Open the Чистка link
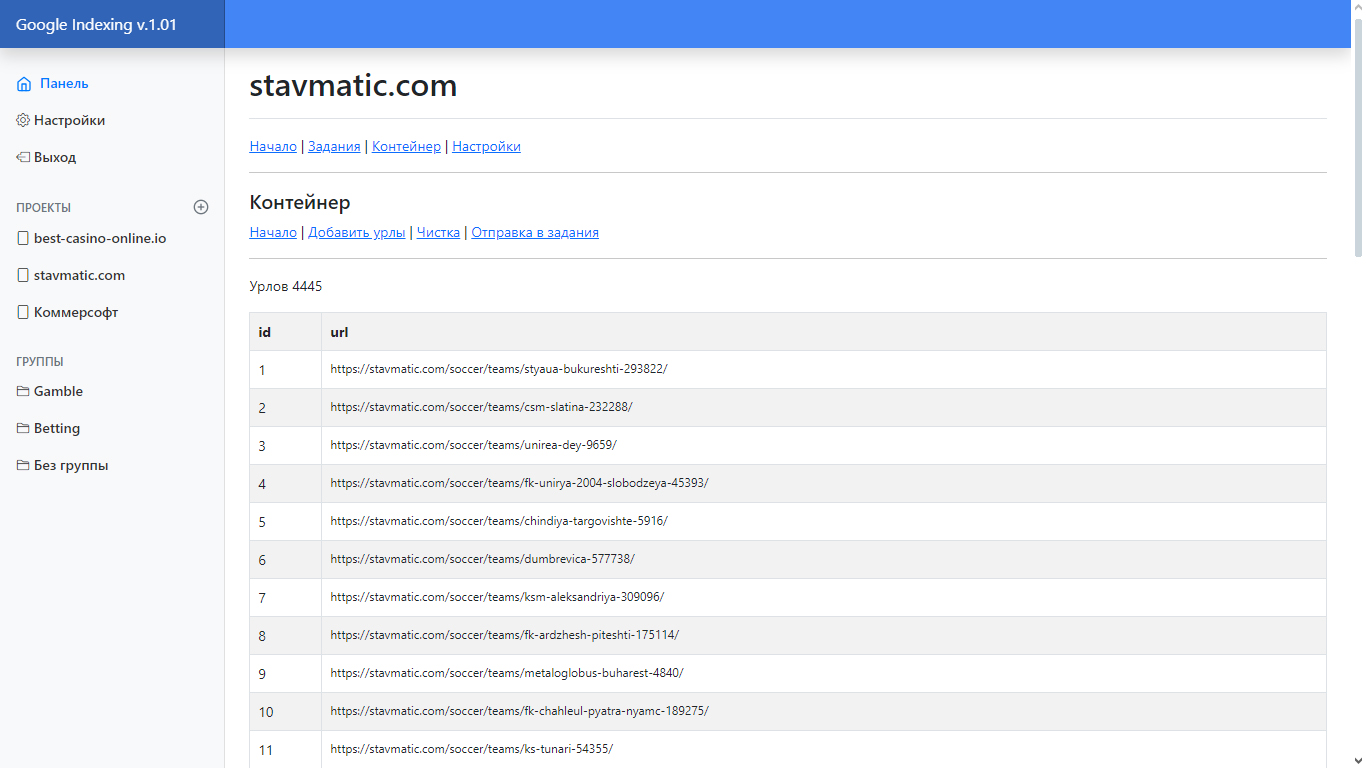1366x768 pixels. coord(438,232)
